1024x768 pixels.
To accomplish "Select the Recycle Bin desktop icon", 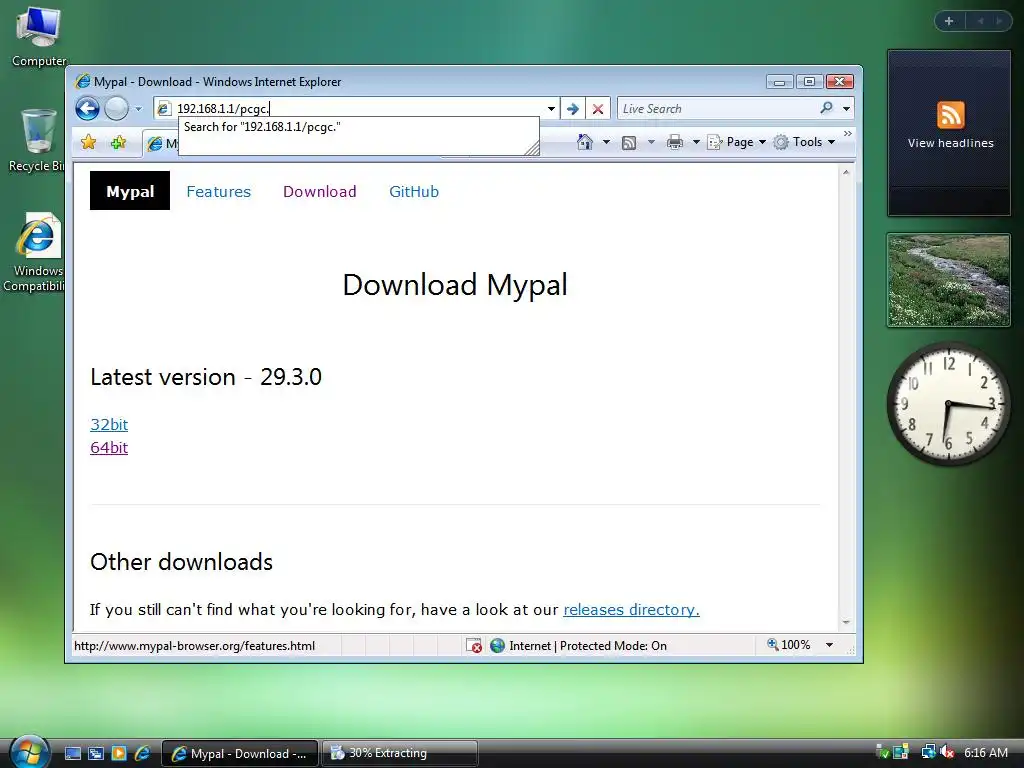I will pyautogui.click(x=37, y=140).
